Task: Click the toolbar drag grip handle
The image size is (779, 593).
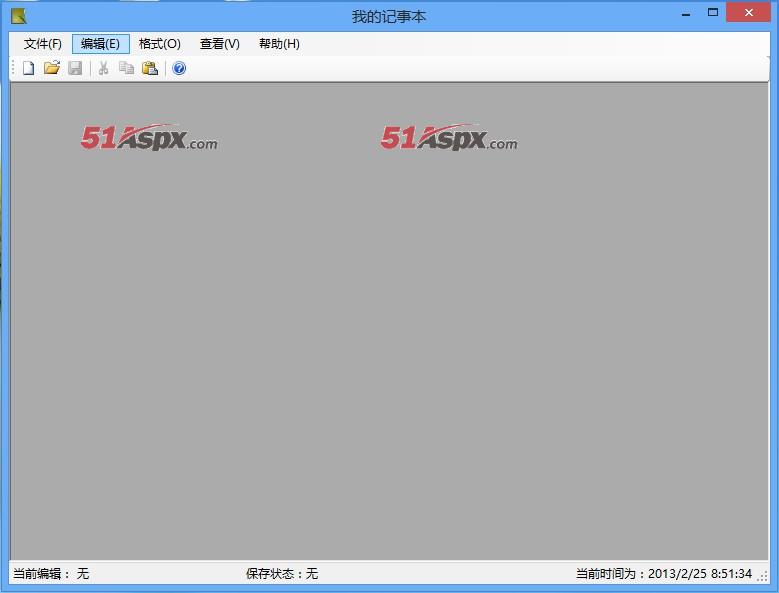Action: [x=13, y=68]
